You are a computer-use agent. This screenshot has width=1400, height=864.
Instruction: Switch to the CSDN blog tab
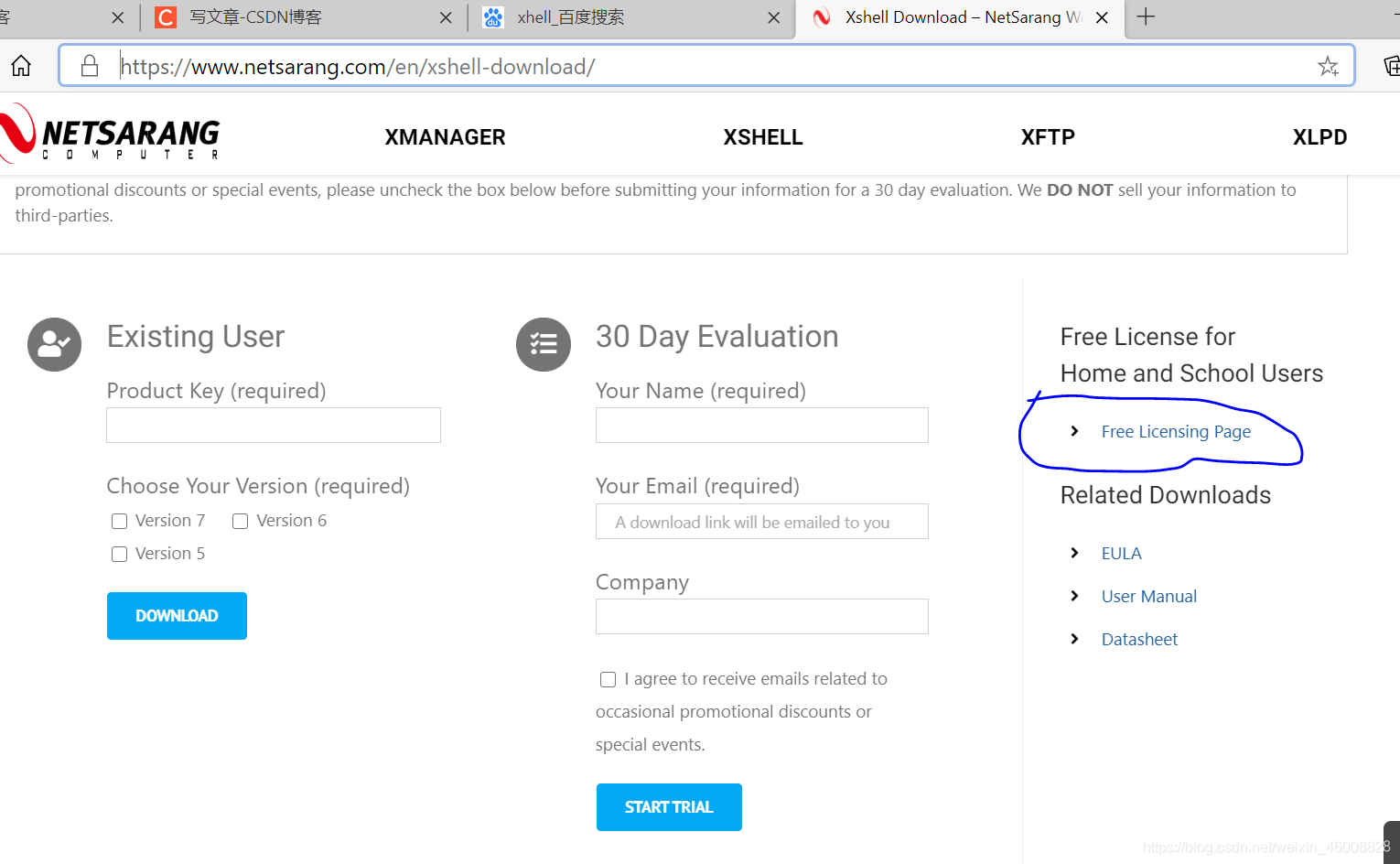(x=302, y=17)
